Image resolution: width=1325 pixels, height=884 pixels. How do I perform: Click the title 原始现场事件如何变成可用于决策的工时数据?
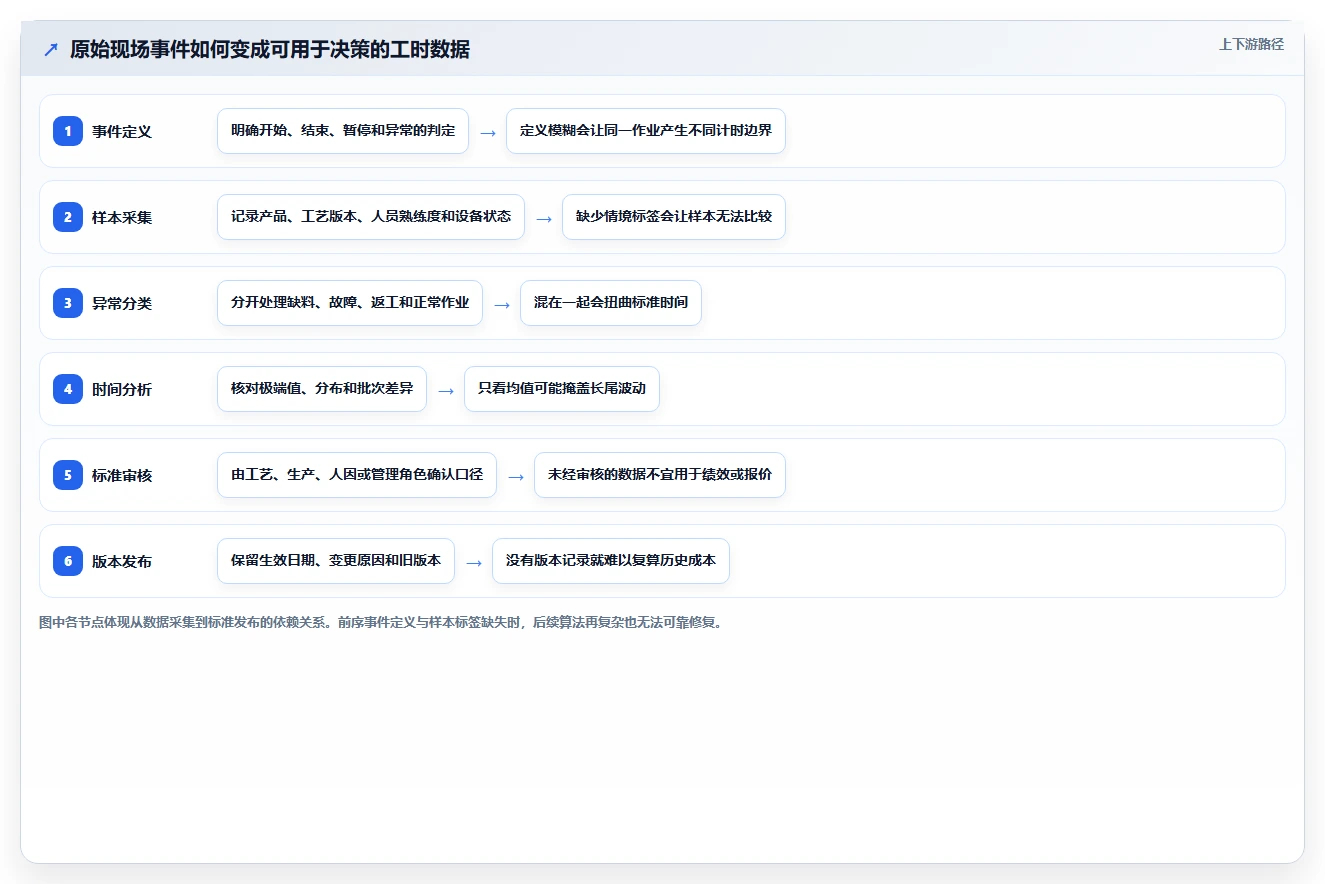coord(270,49)
